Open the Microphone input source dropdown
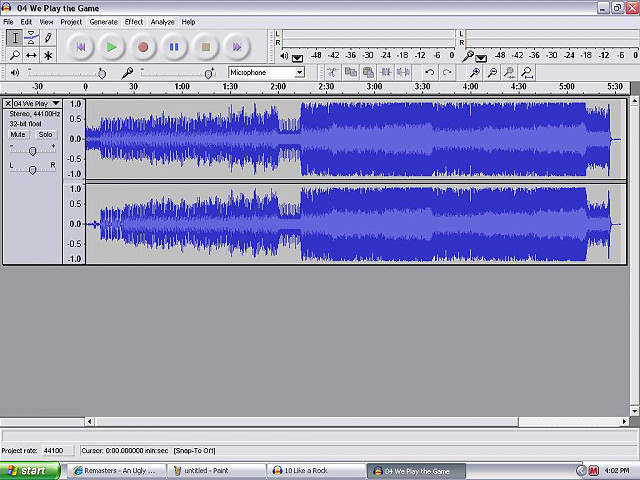Viewport: 640px width, 480px height. coord(300,73)
